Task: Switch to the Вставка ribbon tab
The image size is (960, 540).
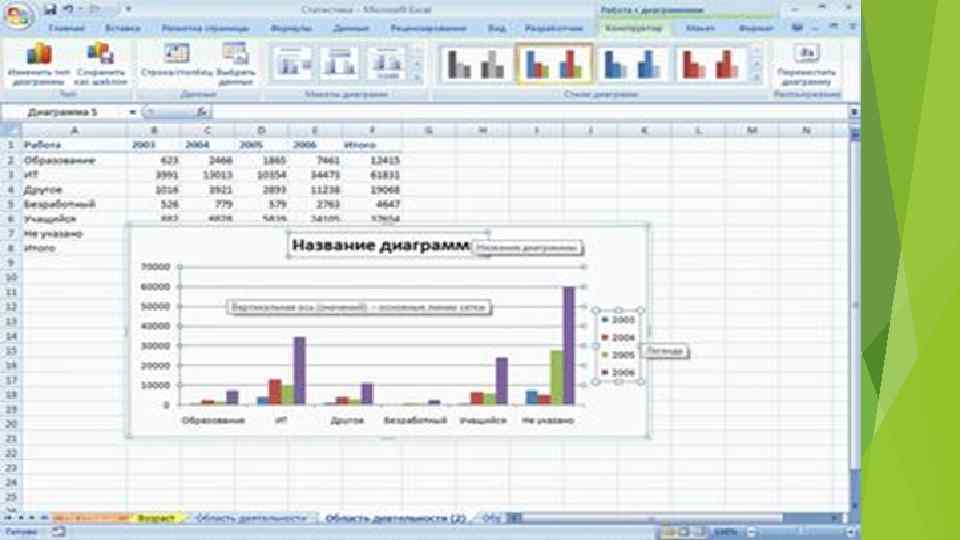Action: pos(122,28)
